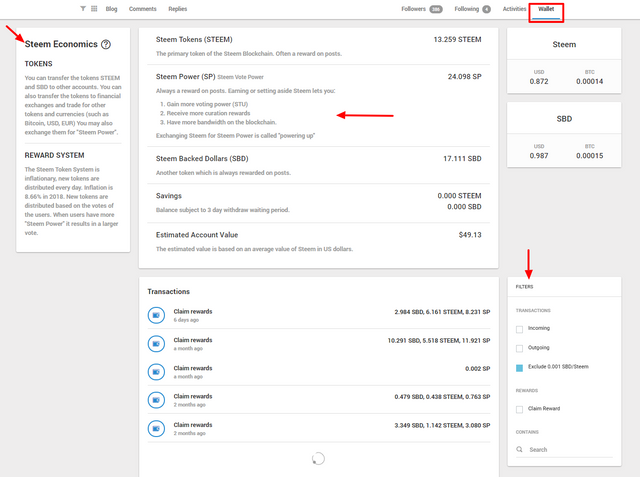Viewport: 640px width, 477px height.
Task: Open the Comments tab
Action: click(142, 9)
